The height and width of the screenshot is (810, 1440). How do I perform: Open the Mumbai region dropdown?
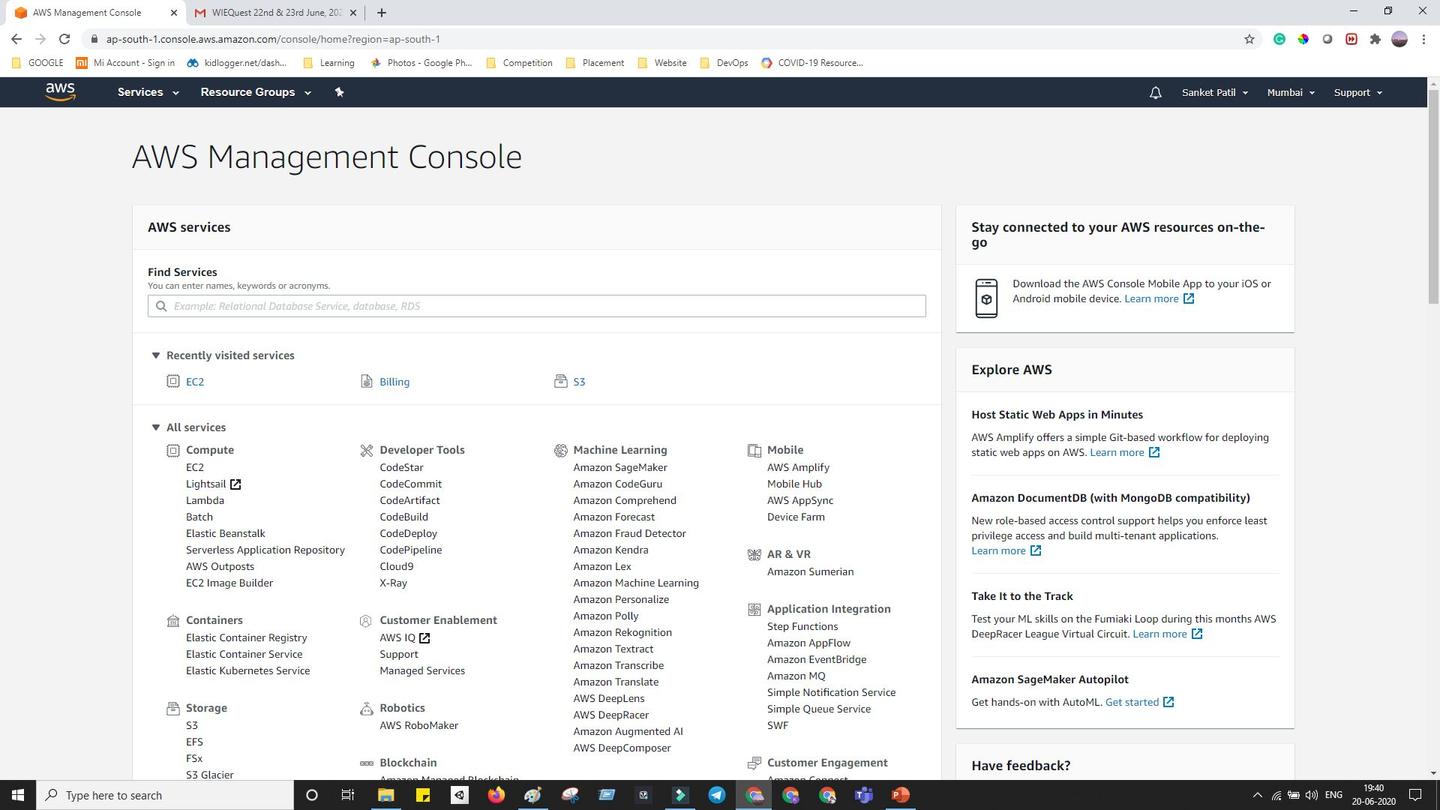tap(1291, 92)
